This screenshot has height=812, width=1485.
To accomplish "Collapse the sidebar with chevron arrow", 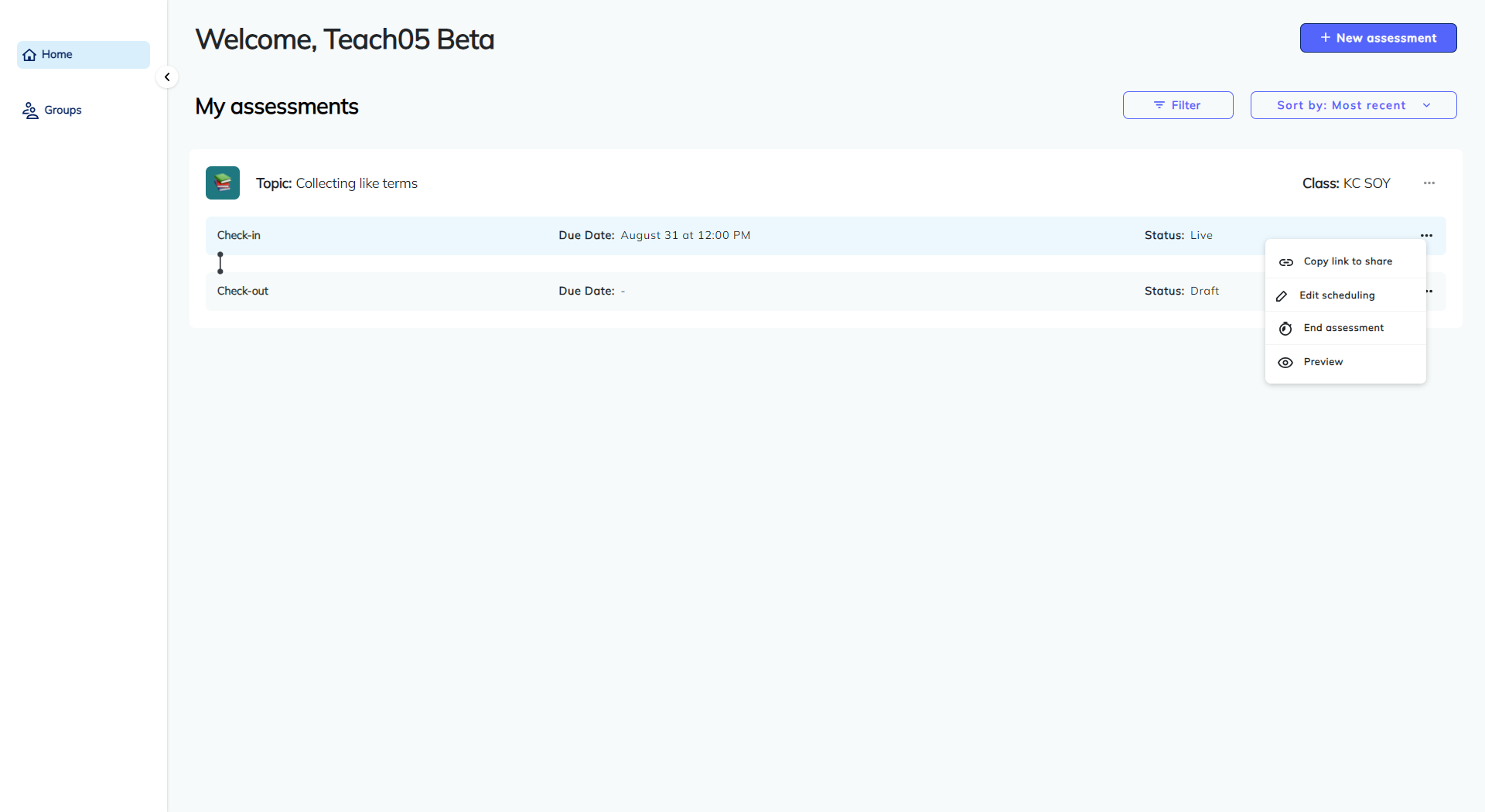I will [167, 77].
